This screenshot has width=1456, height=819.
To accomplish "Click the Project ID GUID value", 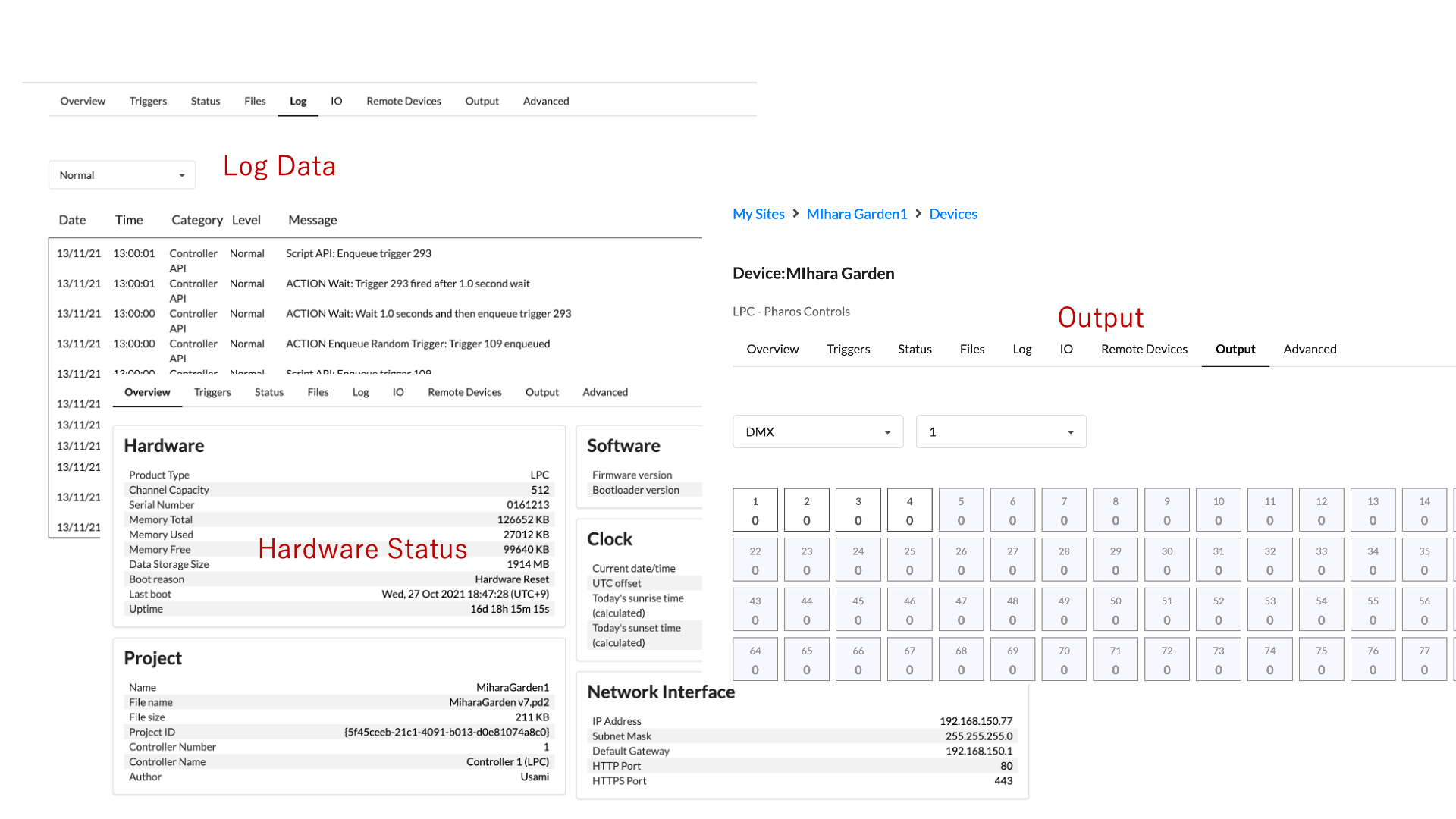I will tap(447, 732).
